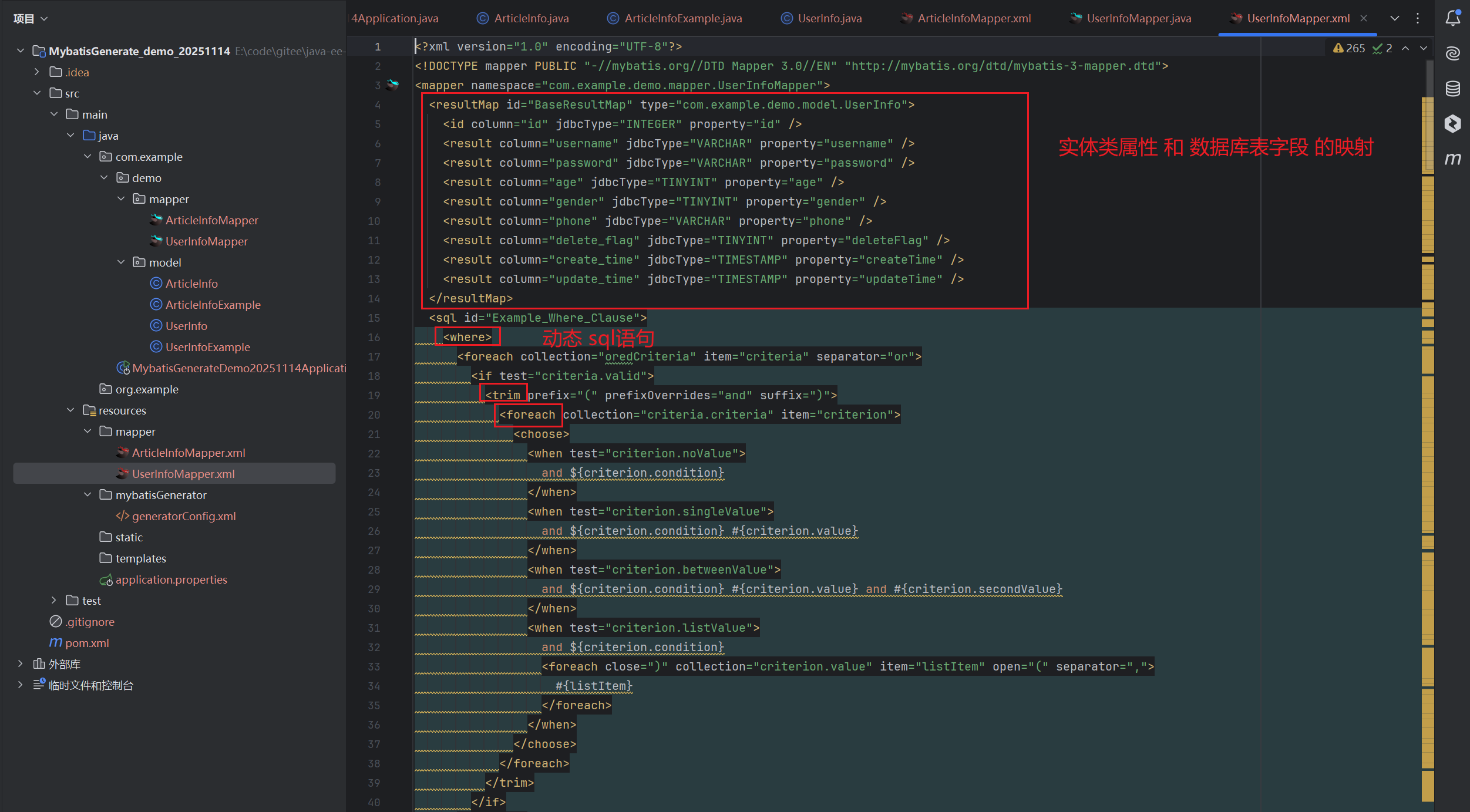Close the UserInfoMapper.xml tab
This screenshot has width=1470, height=812.
[1364, 18]
